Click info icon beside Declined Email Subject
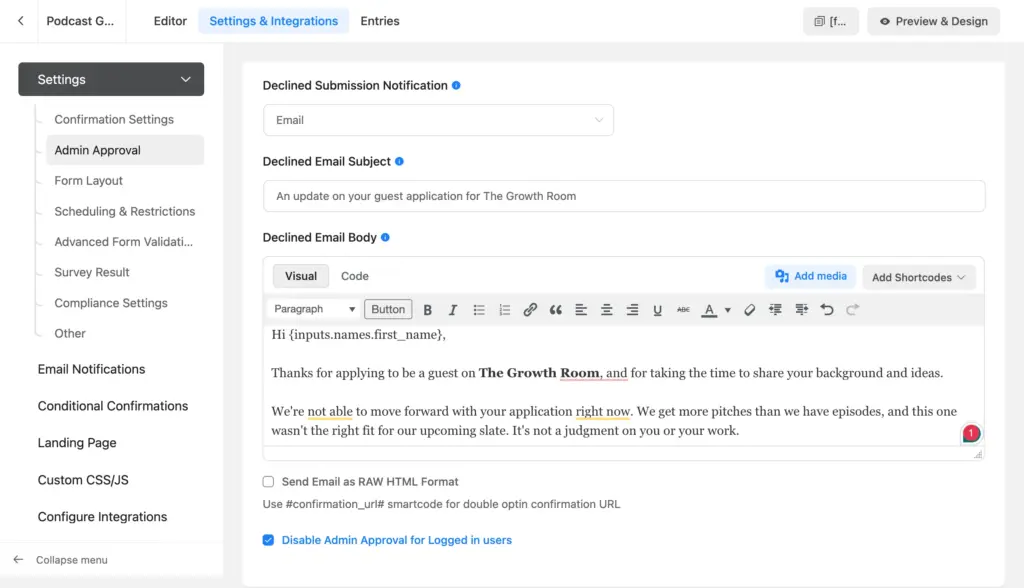This screenshot has width=1024, height=588. (x=399, y=161)
